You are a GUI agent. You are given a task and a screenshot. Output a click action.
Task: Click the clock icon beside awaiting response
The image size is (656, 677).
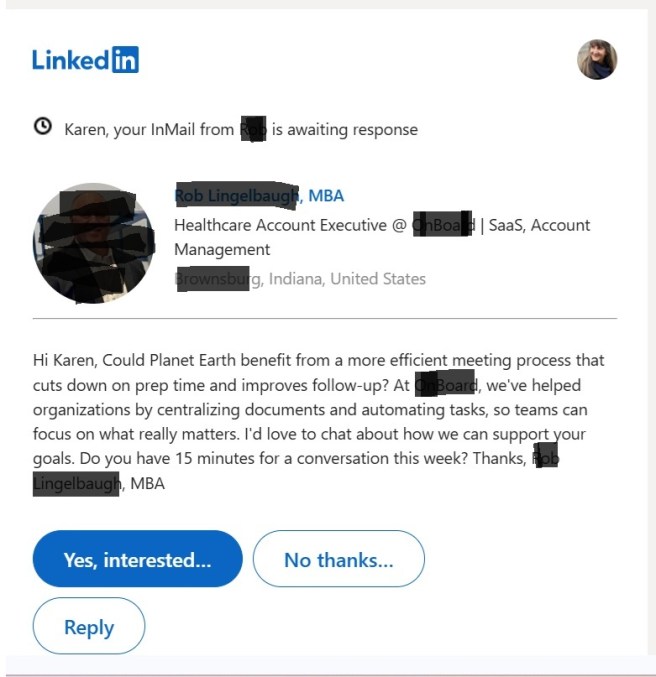[43, 127]
